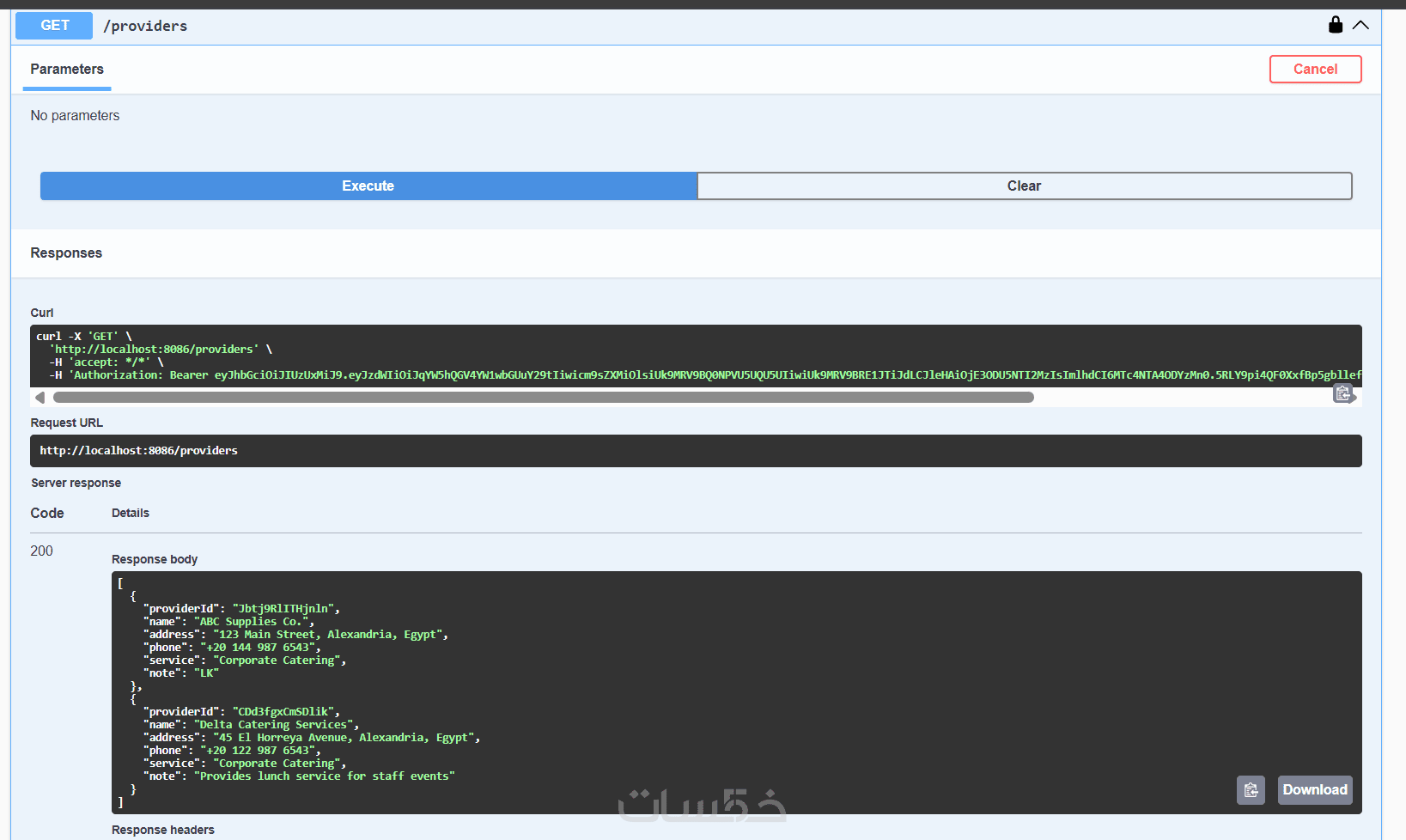1406x840 pixels.
Task: Click the address "123 Main Street, Alexandria, Egypt"
Action: point(327,635)
